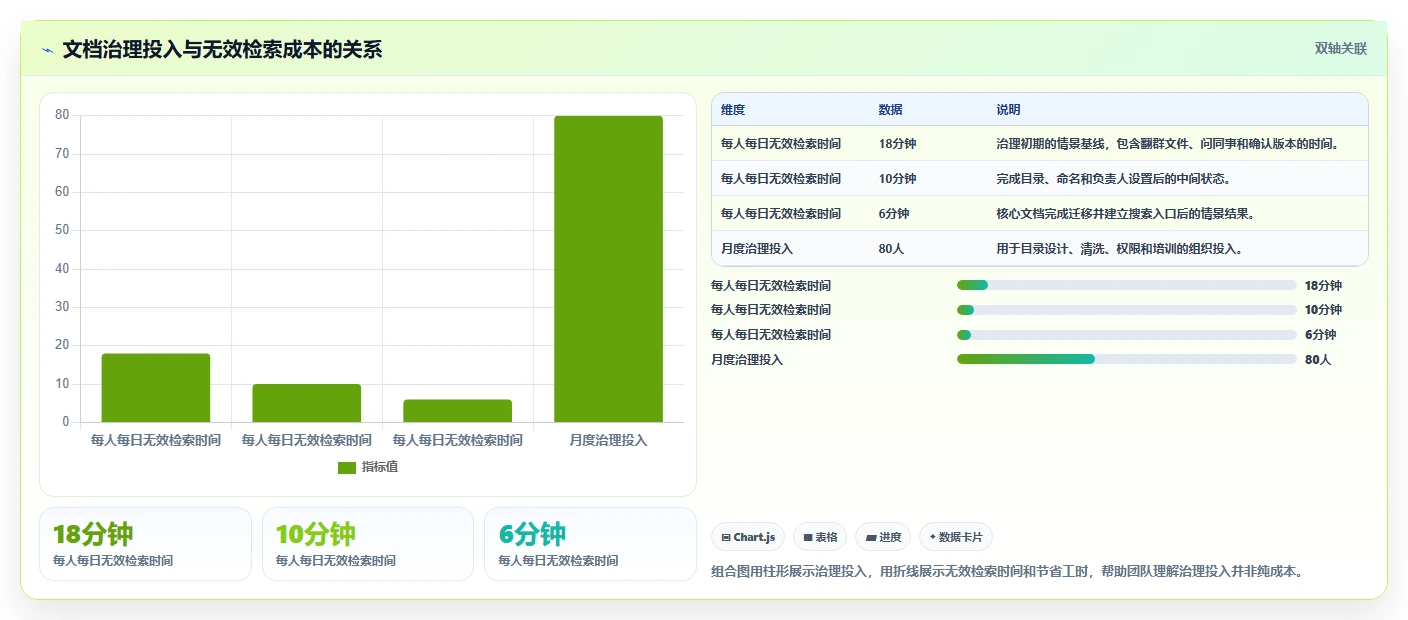This screenshot has width=1408, height=620.
Task: Open the 10分钟 data card
Action: (x=368, y=544)
